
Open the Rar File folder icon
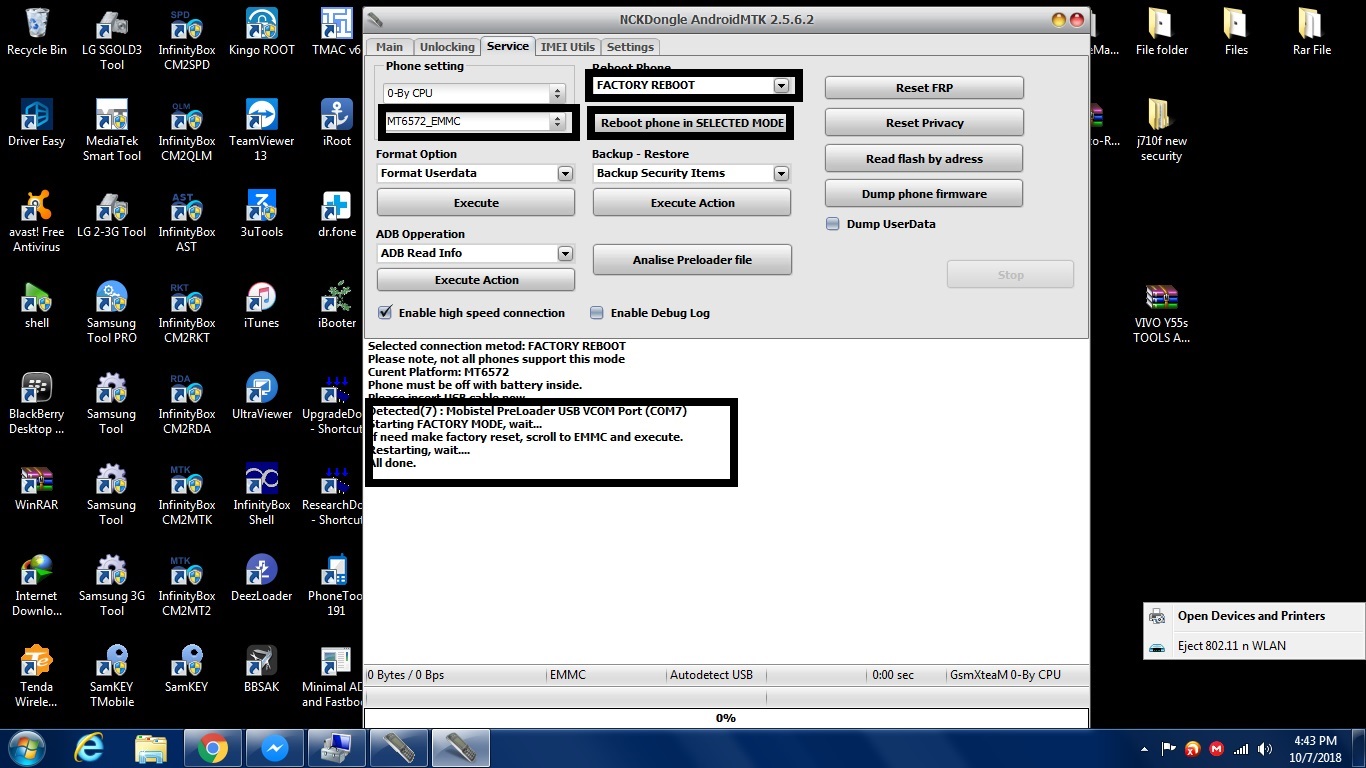1311,32
